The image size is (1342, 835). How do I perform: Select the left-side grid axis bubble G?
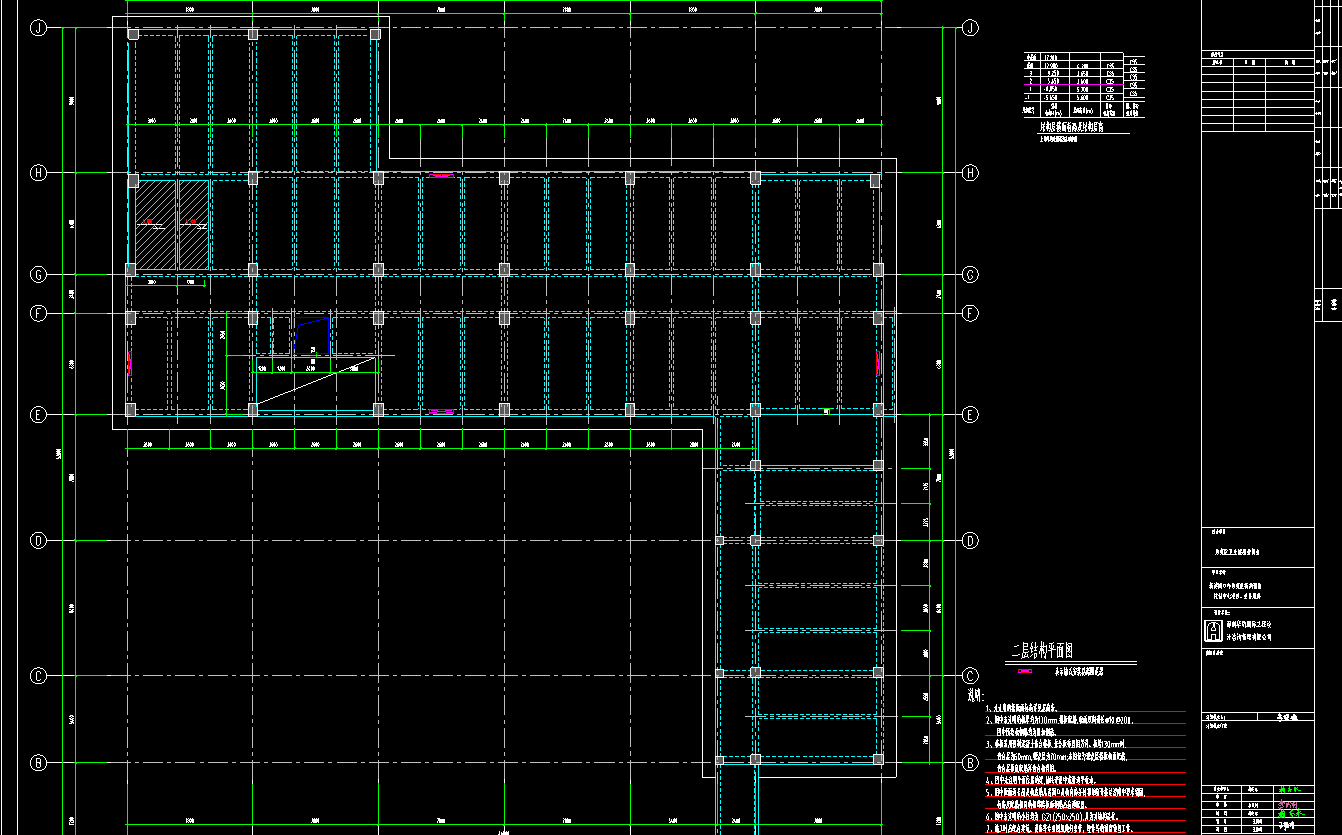38,274
